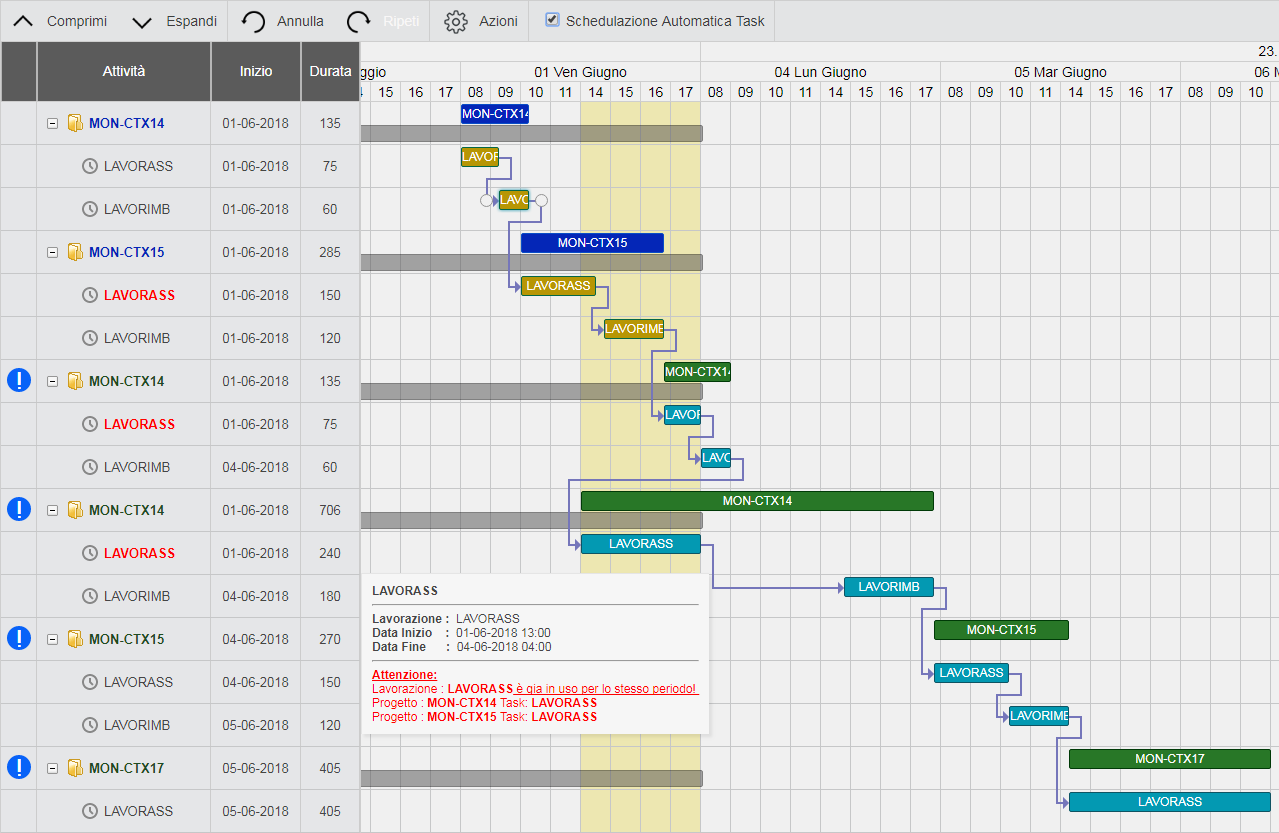This screenshot has height=833, width=1279.
Task: Click the Comprimi collapse chevron icon
Action: [x=22, y=21]
